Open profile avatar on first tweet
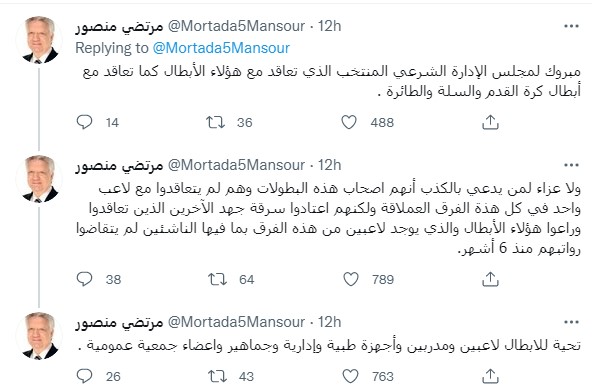 tap(39, 39)
